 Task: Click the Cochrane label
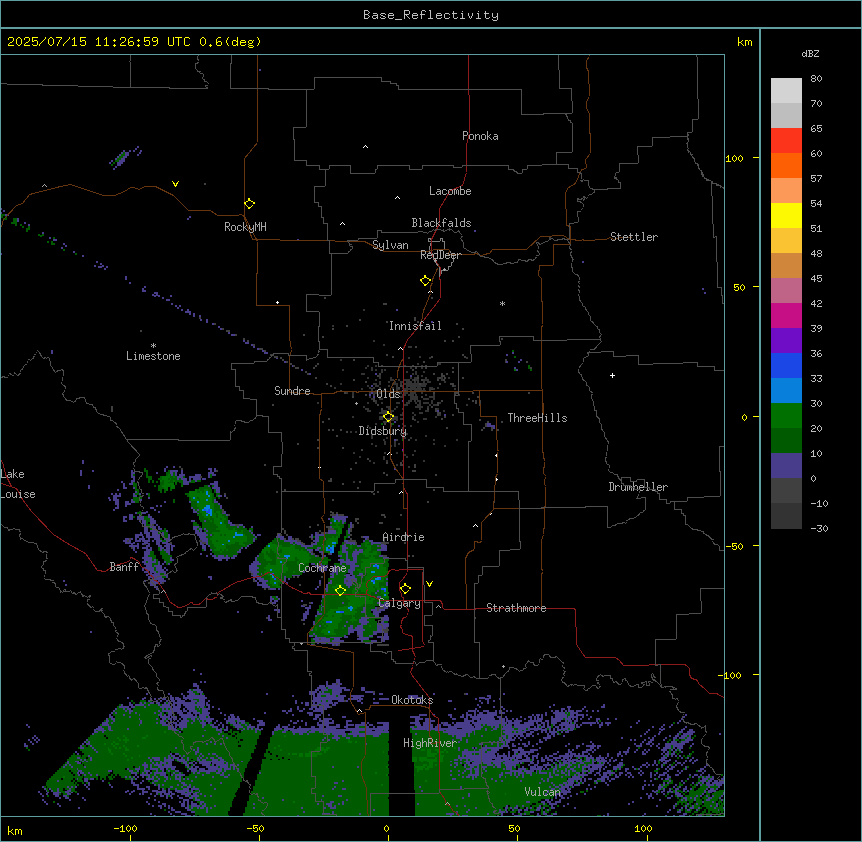coord(322,568)
